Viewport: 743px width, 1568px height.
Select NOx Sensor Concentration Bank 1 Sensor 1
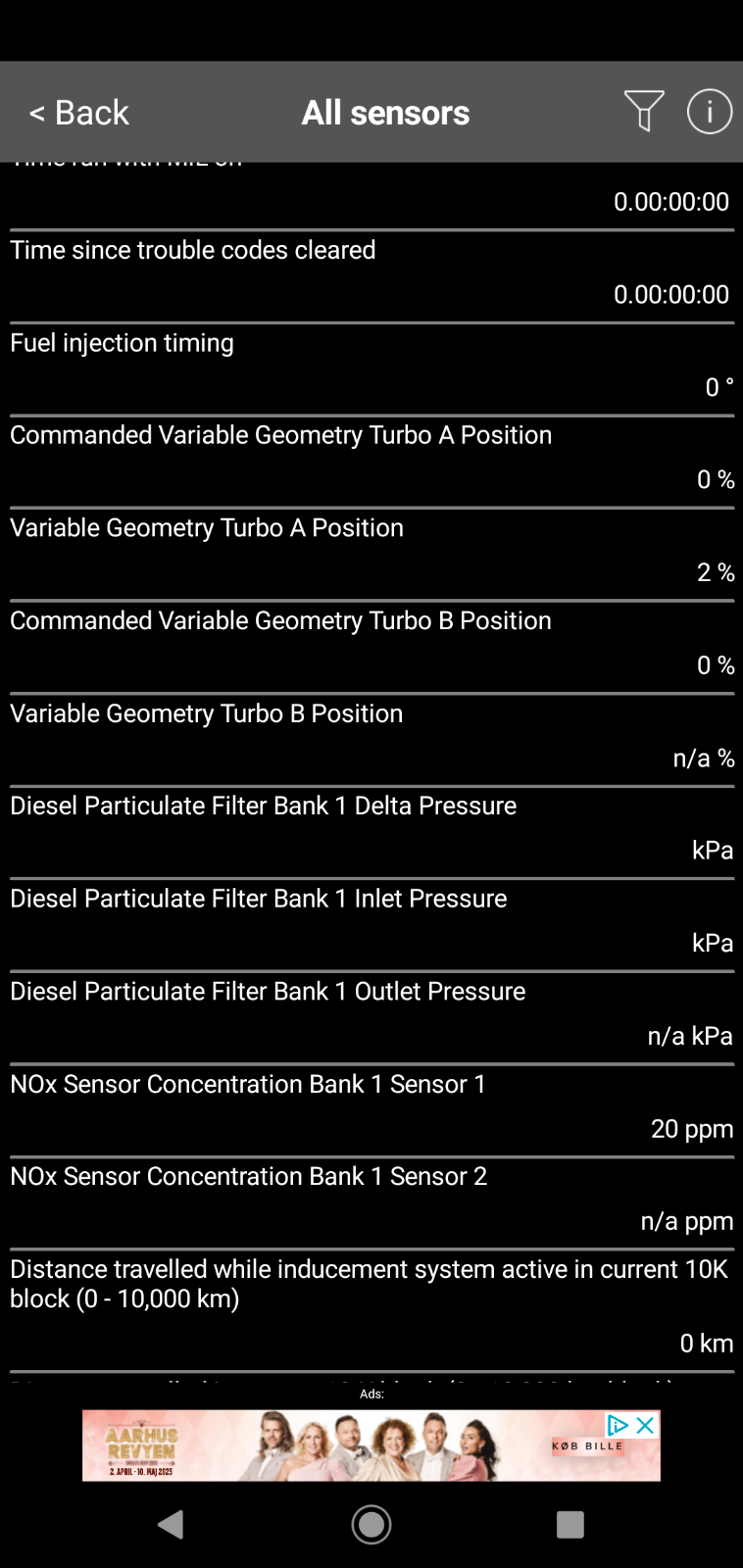tap(371, 1111)
